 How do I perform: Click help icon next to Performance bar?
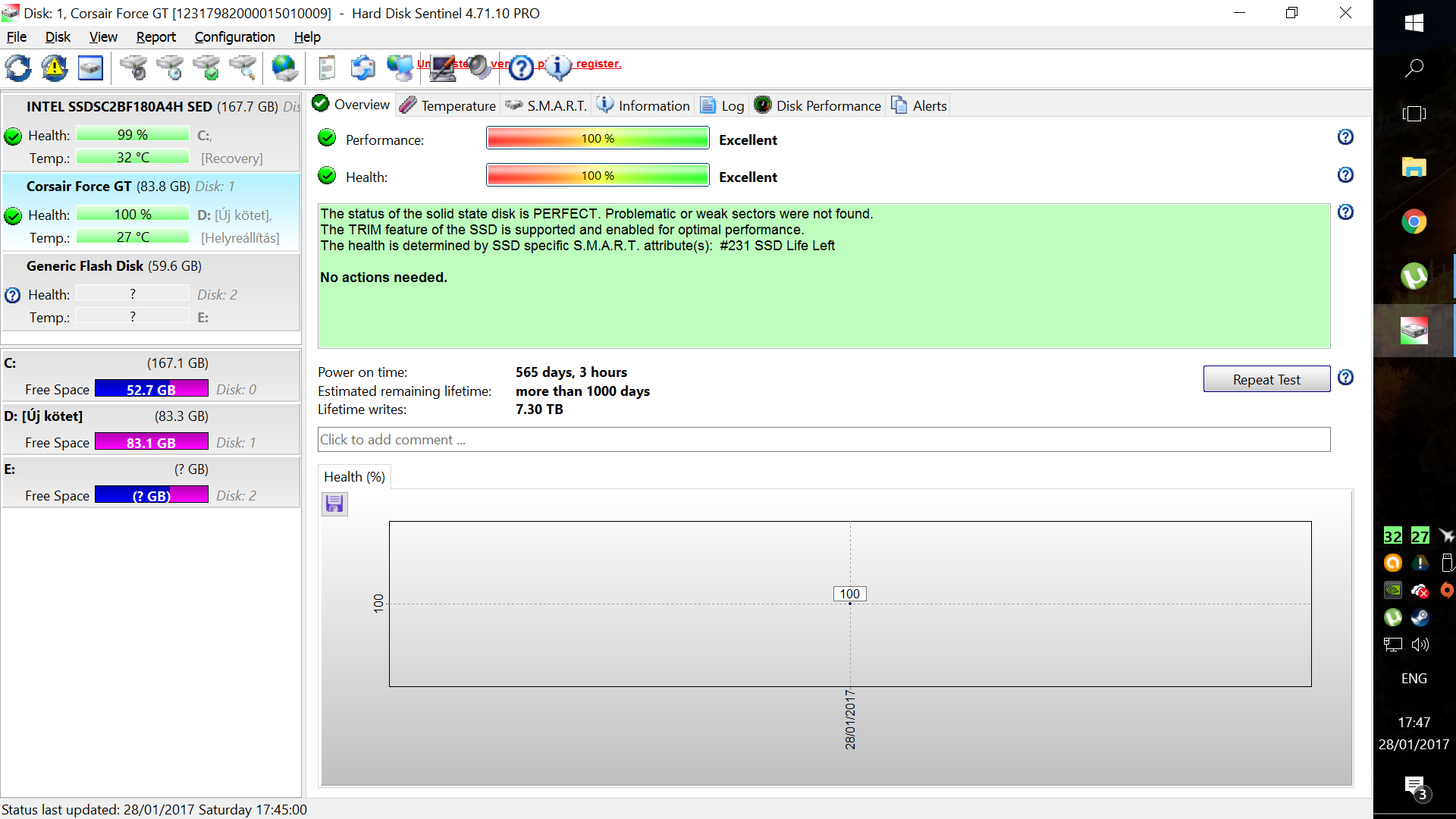coord(1345,137)
